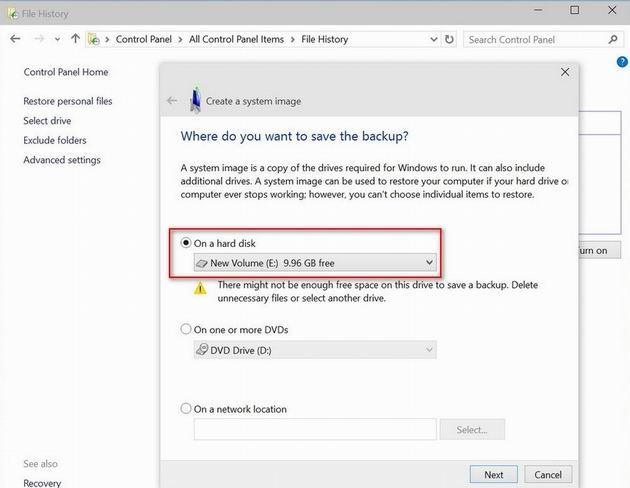630x488 pixels.
Task: Click the dialog's back arrow
Action: pos(172,100)
